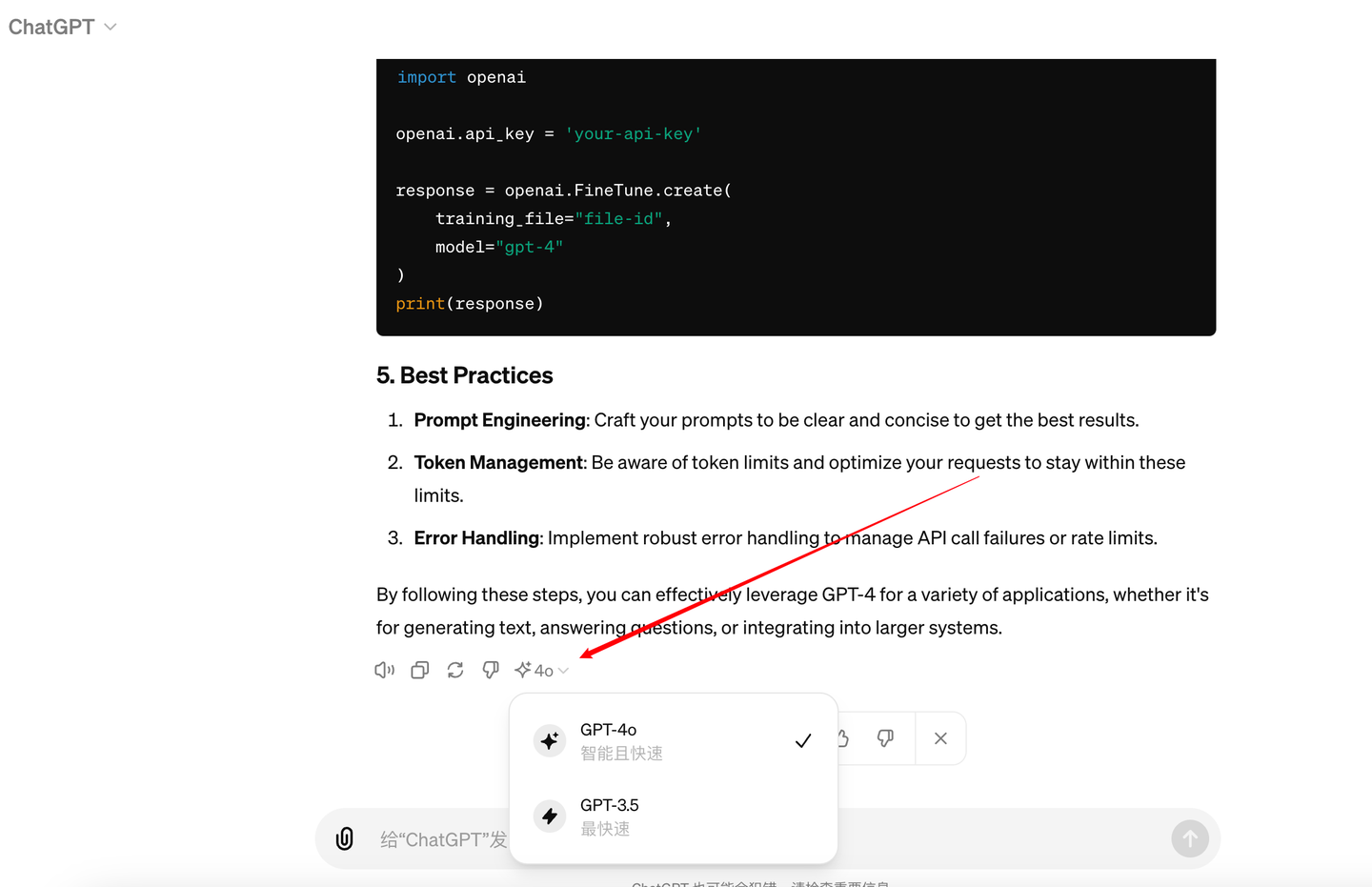This screenshot has width=1372, height=887.
Task: Select GPT-3.5 in the model menu
Action: point(674,816)
